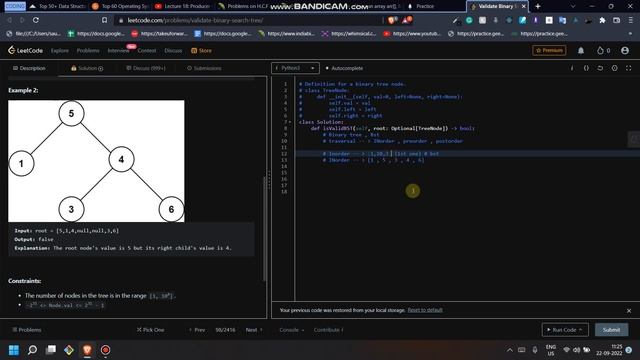Click the LeetCode logo

(x=25, y=50)
